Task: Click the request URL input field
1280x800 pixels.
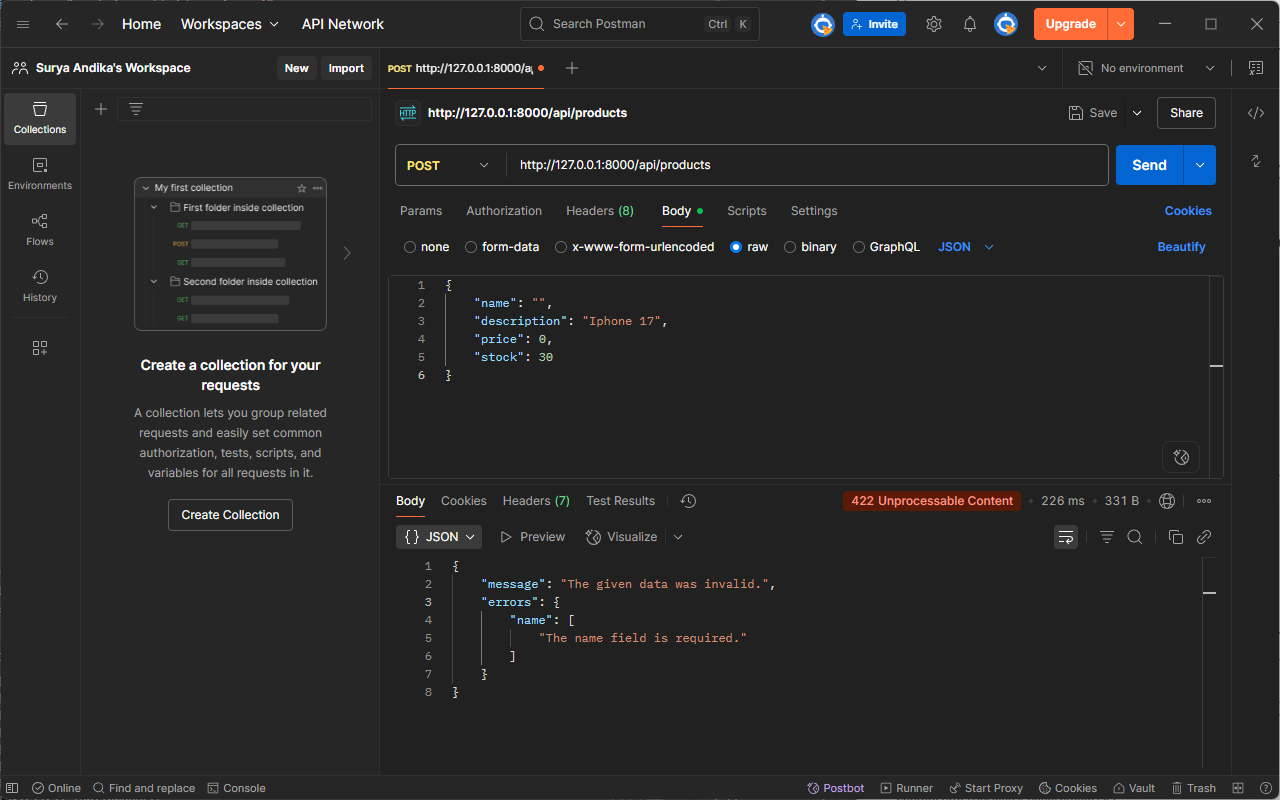Action: coord(806,165)
